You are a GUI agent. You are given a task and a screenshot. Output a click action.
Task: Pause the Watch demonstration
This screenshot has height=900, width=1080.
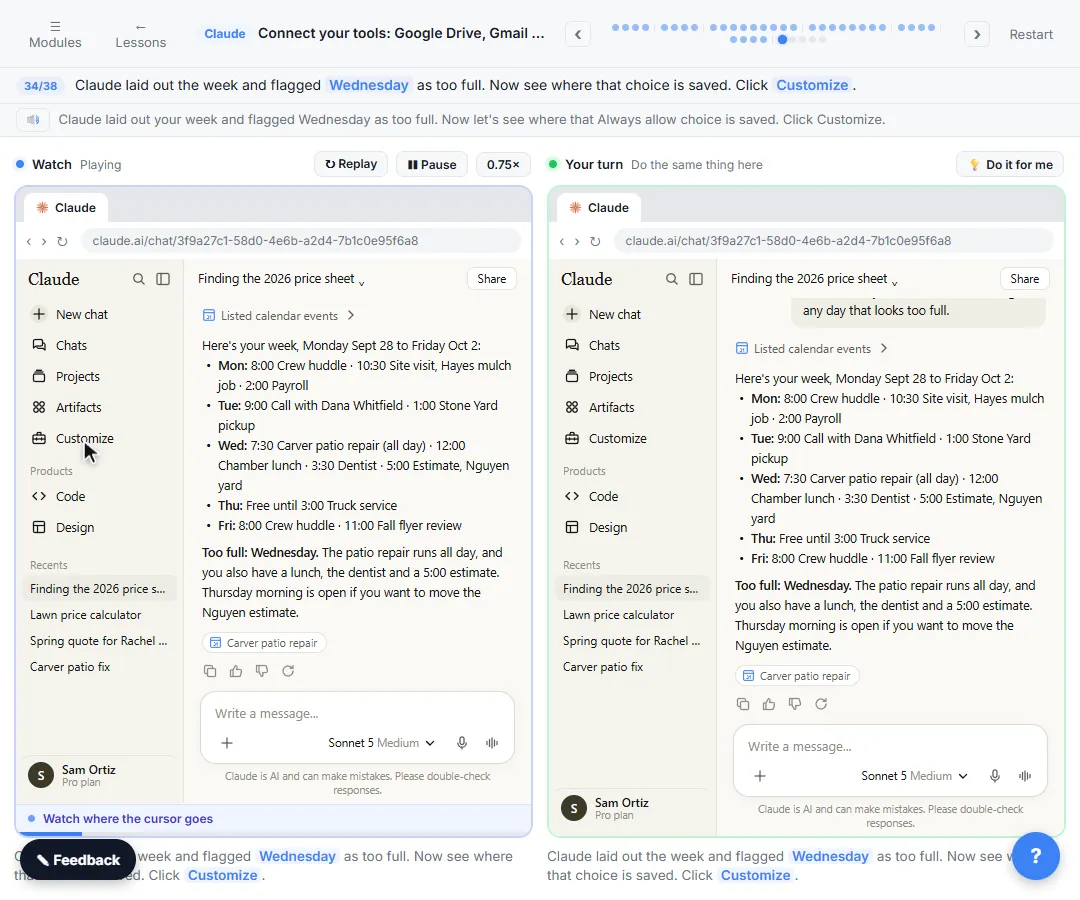coord(432,165)
